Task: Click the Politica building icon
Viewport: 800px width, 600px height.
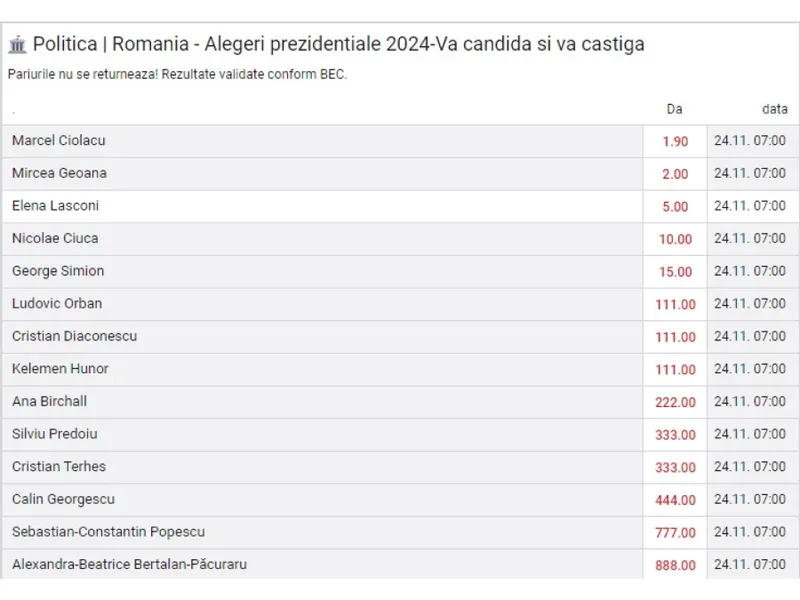Action: coord(17,44)
